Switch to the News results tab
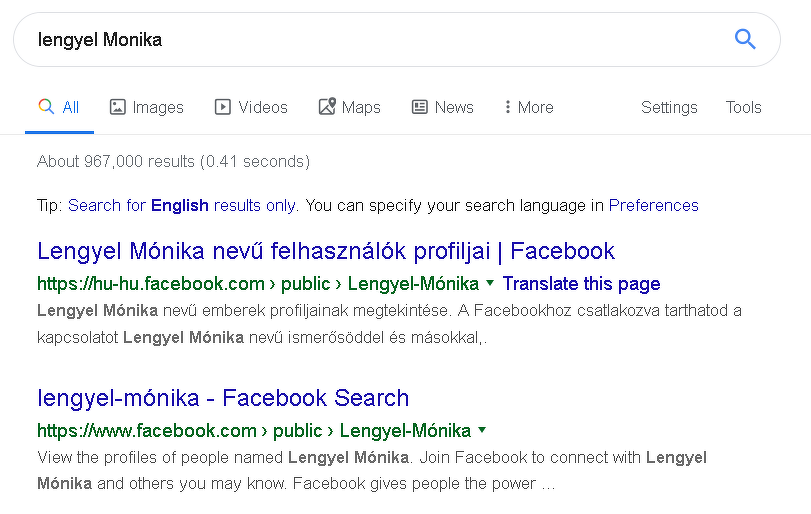Screen dimensions: 811x514 tap(453, 107)
